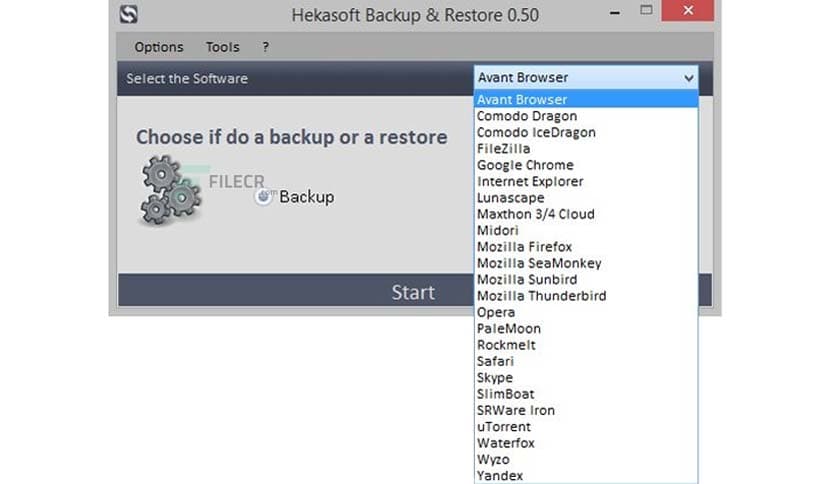Choose Avant Browser from the list
This screenshot has width=836, height=484.
point(586,99)
